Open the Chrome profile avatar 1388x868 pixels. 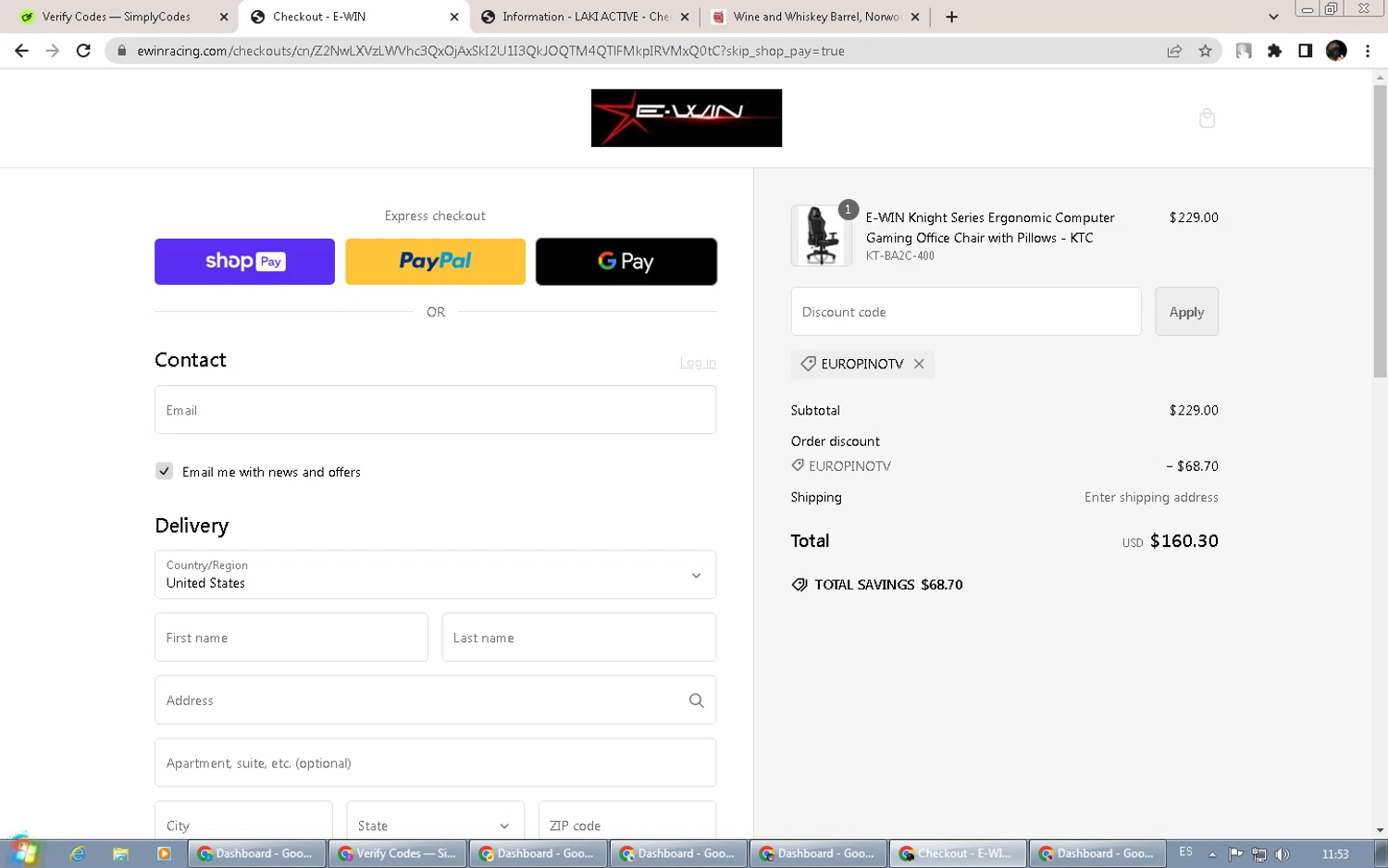[x=1336, y=51]
